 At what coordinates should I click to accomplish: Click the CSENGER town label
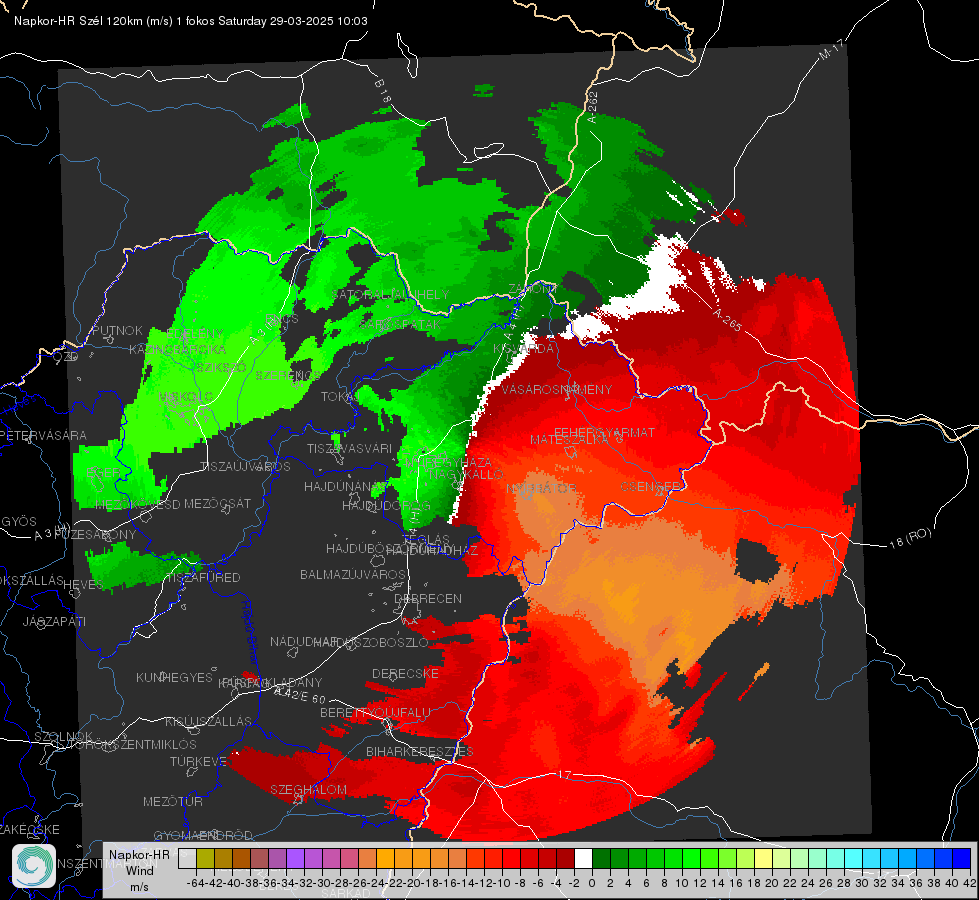click(x=651, y=486)
